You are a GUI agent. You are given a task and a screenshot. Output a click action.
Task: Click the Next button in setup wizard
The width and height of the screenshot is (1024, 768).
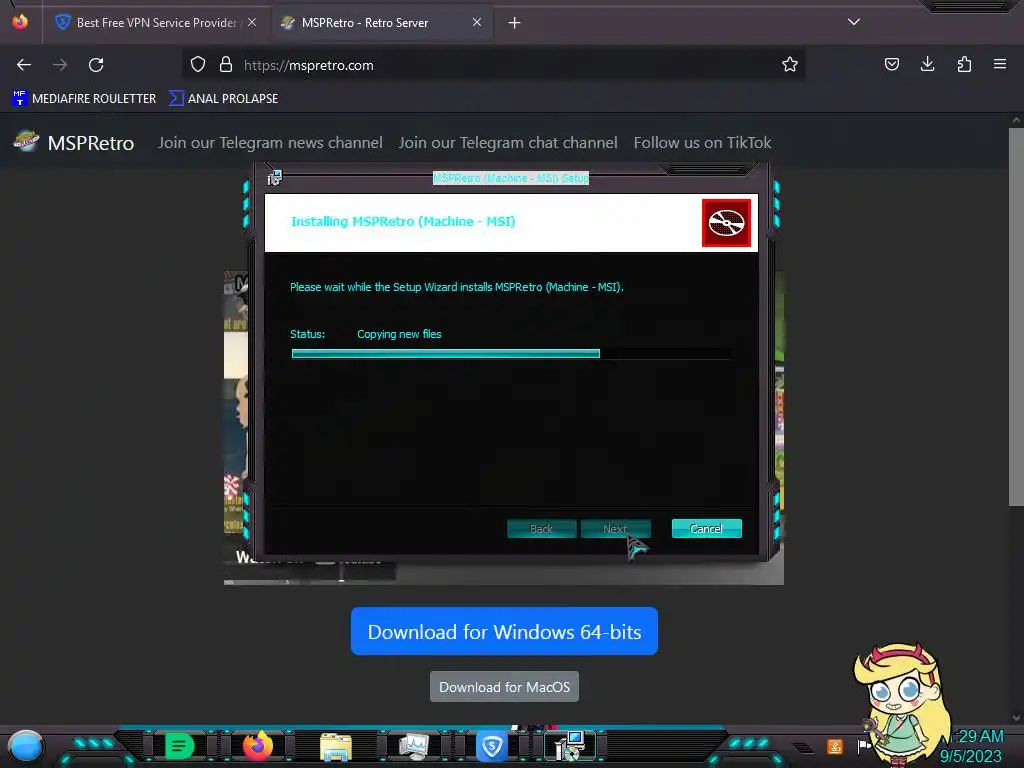pos(615,528)
